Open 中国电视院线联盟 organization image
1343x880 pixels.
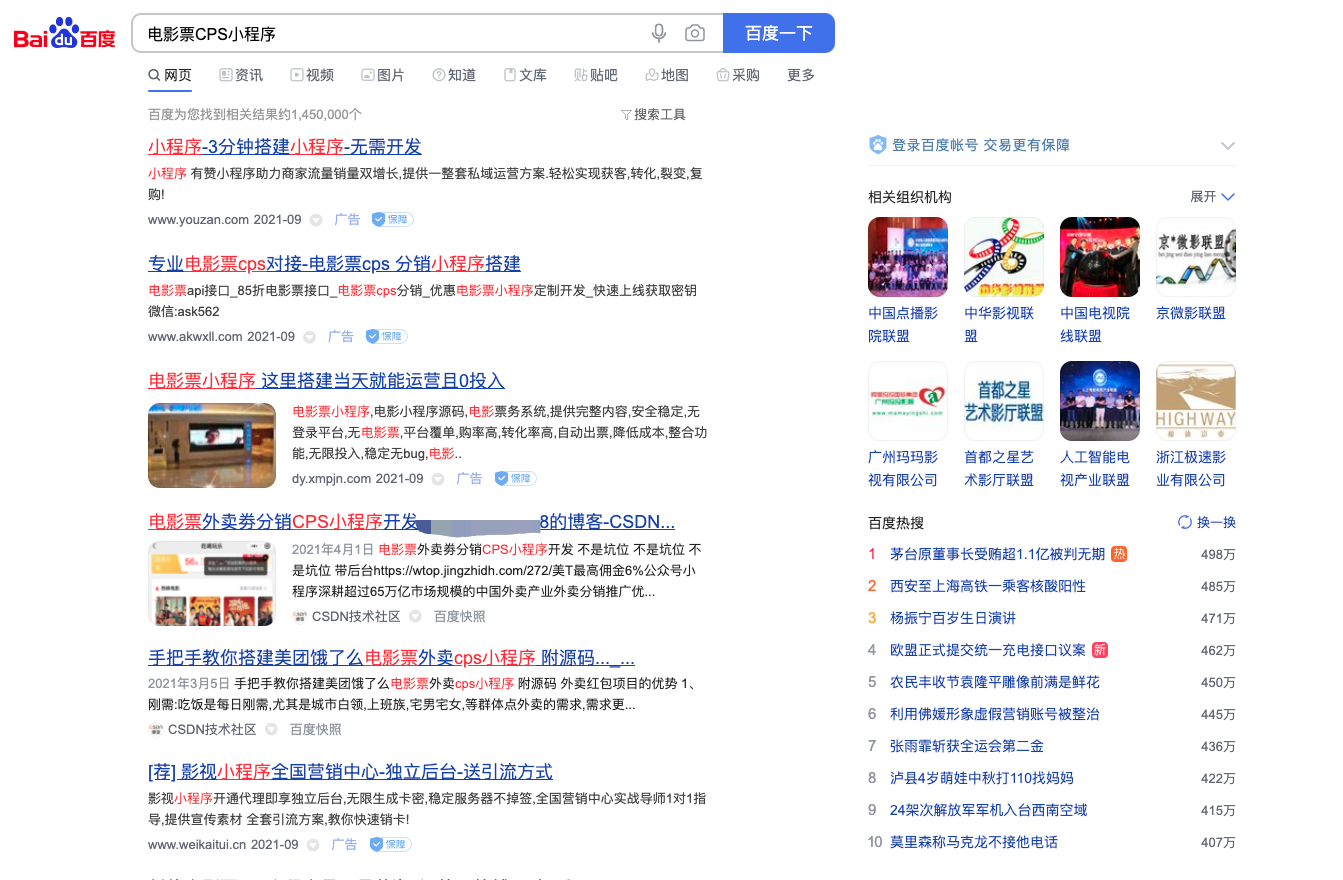(1100, 257)
